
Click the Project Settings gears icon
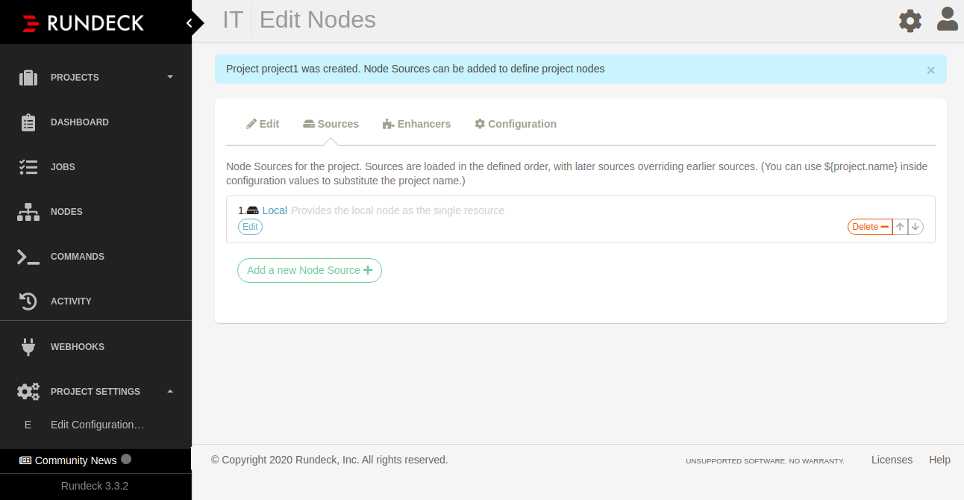coord(28,391)
